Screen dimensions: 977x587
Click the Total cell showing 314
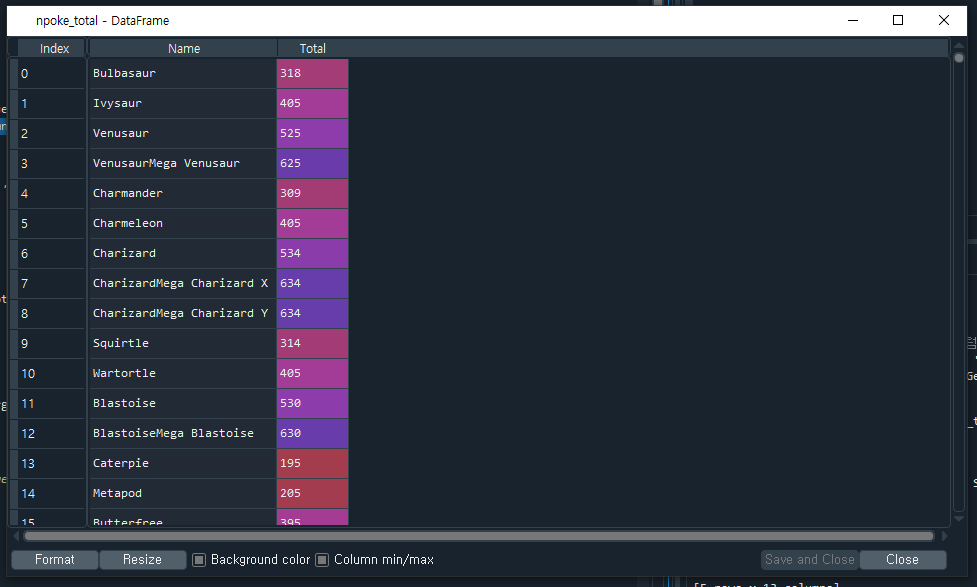(x=312, y=343)
